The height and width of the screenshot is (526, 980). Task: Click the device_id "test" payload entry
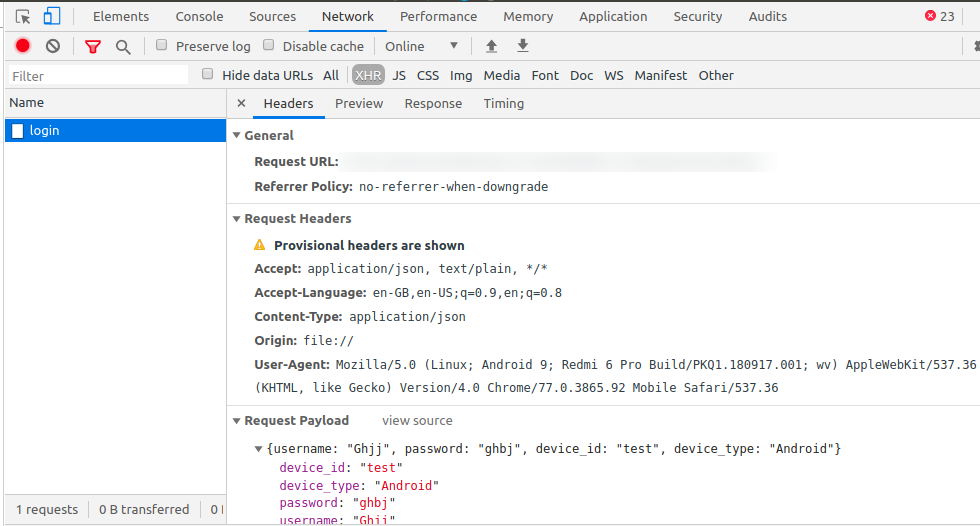pyautogui.click(x=341, y=467)
